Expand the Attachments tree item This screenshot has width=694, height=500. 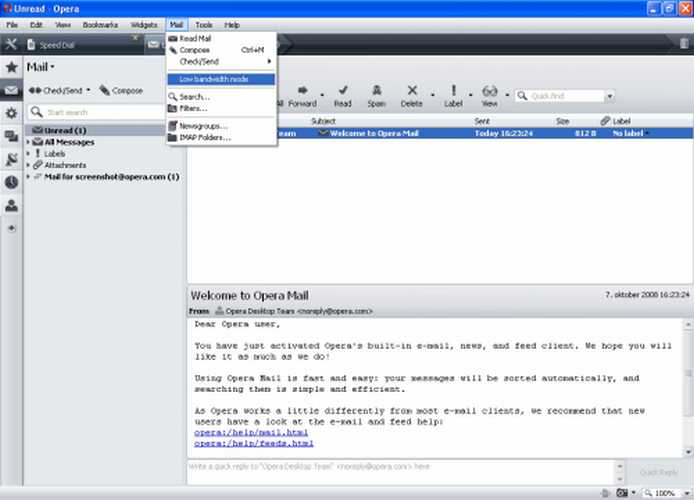coord(28,165)
